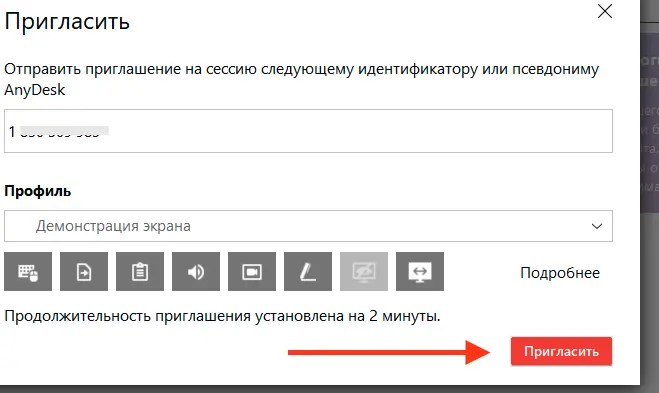This screenshot has width=659, height=393.
Task: Toggle the monitor with arrows permission icon
Action: pos(420,272)
